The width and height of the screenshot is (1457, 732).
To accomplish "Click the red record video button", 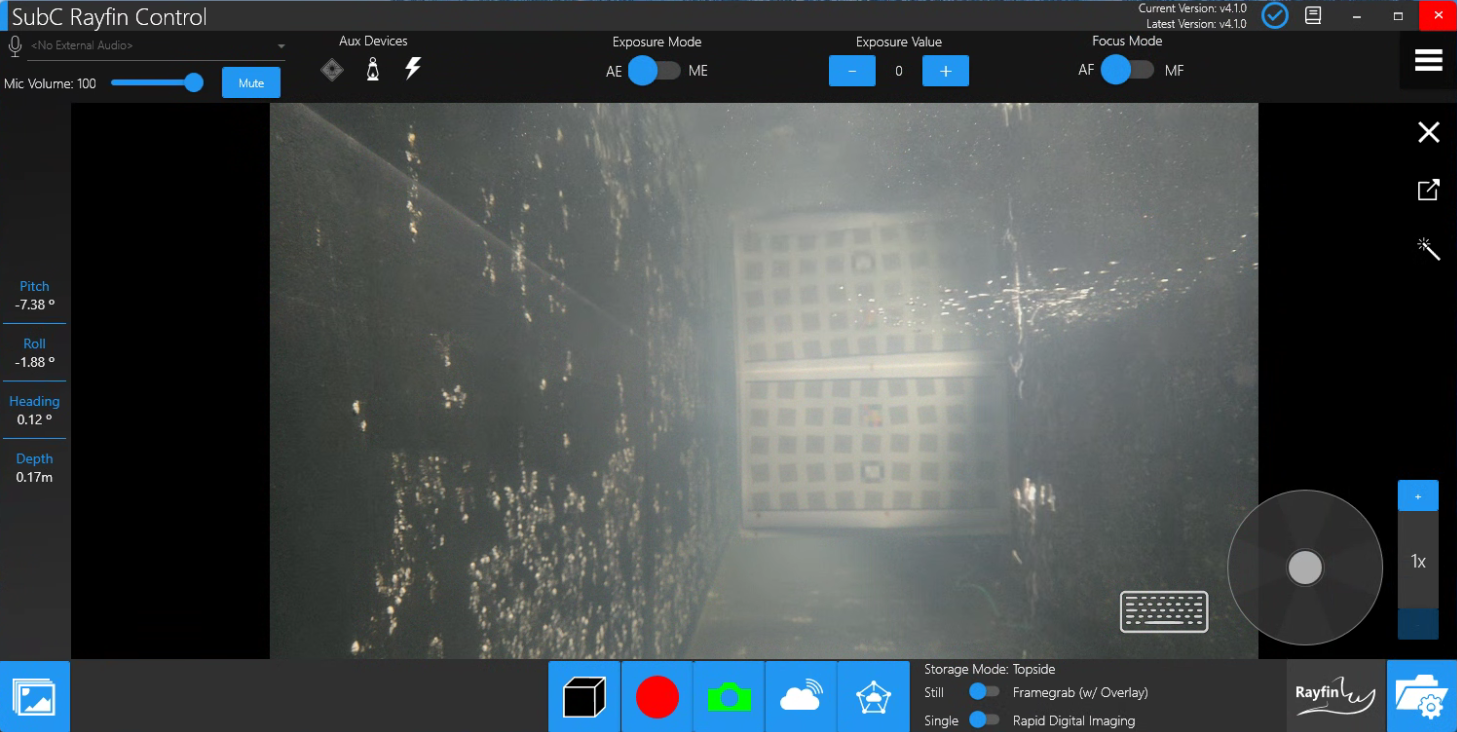I will [x=657, y=697].
